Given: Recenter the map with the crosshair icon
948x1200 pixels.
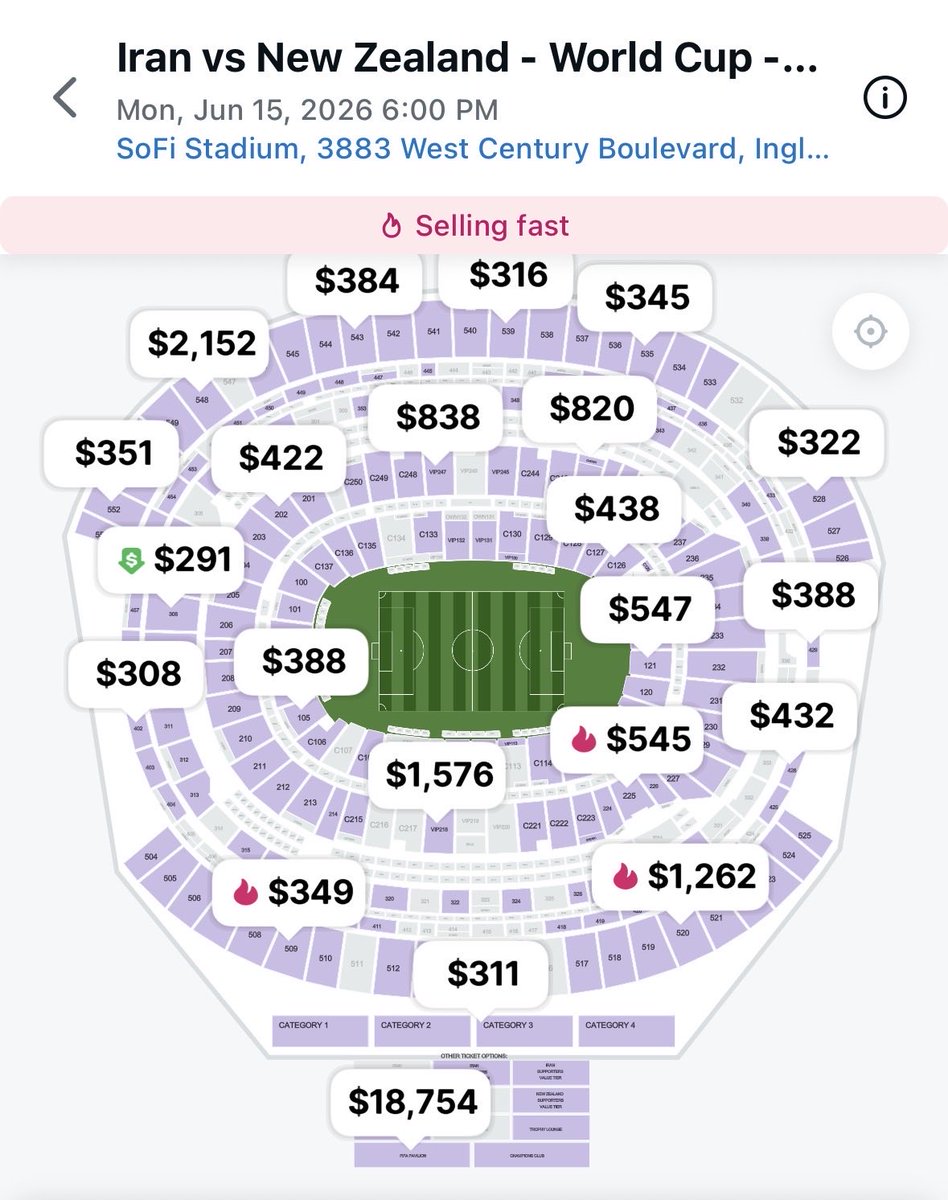Looking at the screenshot, I should click(x=870, y=331).
